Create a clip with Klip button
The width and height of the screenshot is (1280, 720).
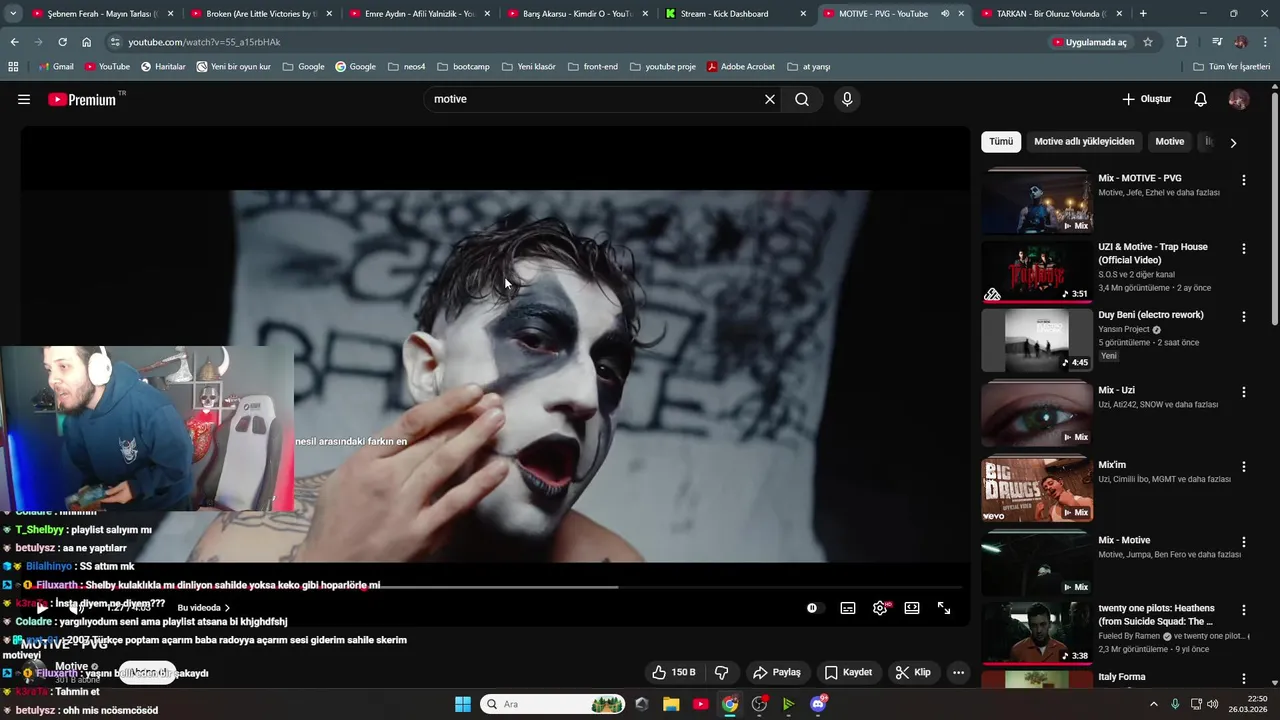[913, 672]
